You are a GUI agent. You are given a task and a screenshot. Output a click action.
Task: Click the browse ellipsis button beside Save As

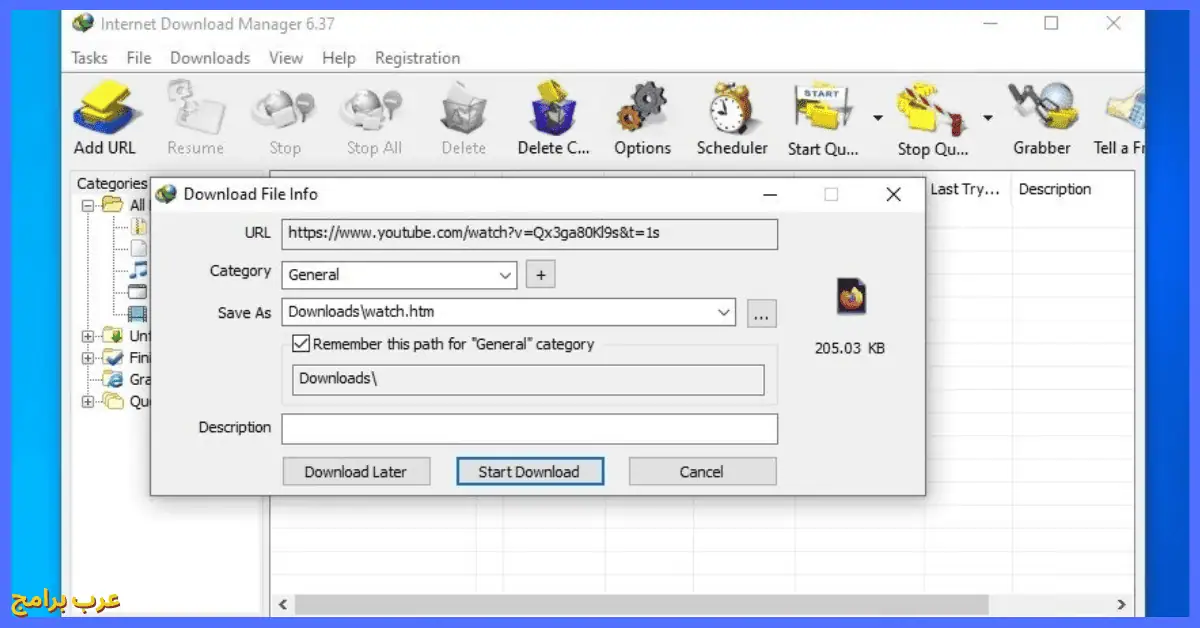pos(761,313)
